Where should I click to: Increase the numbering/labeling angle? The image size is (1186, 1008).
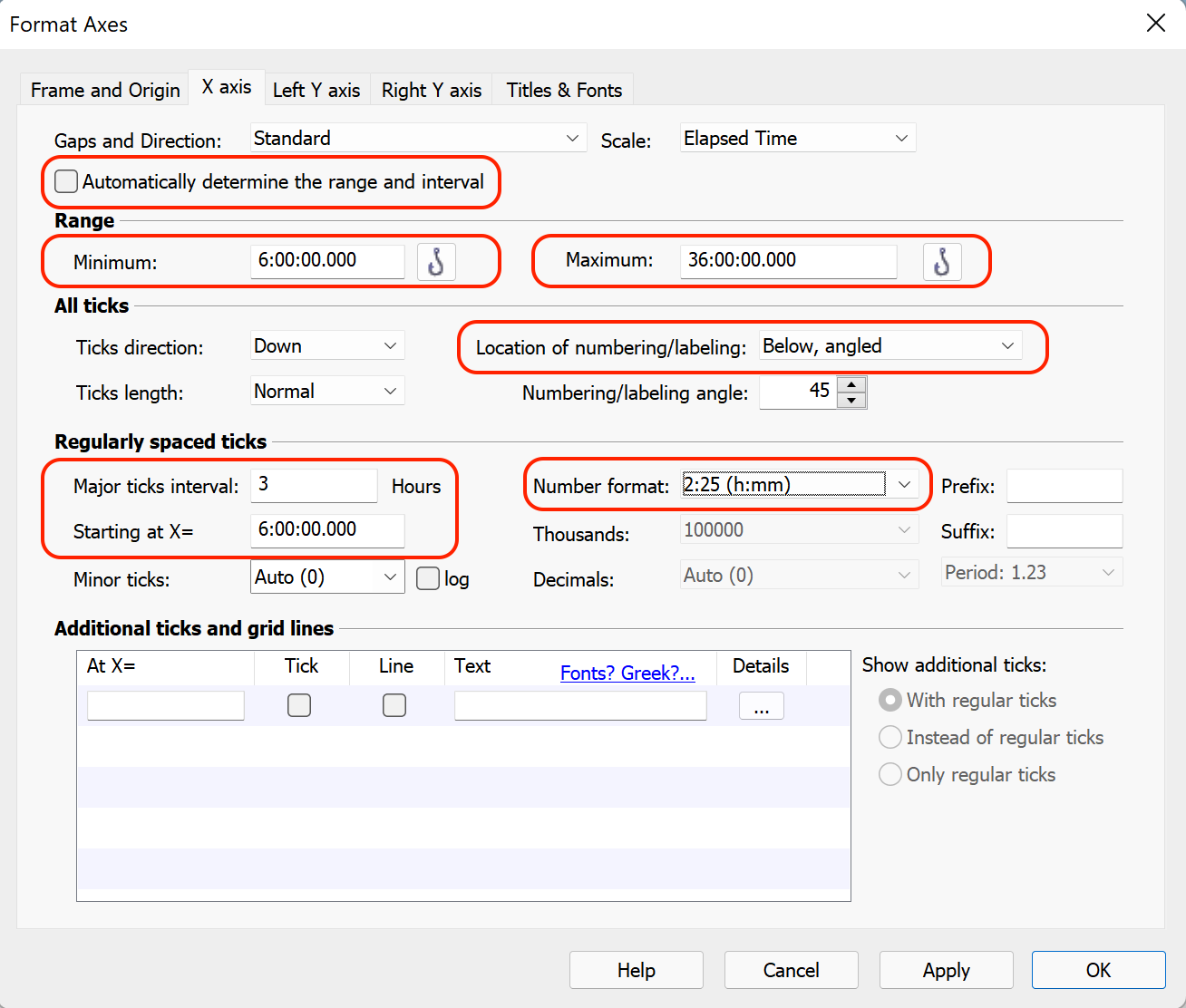(851, 384)
